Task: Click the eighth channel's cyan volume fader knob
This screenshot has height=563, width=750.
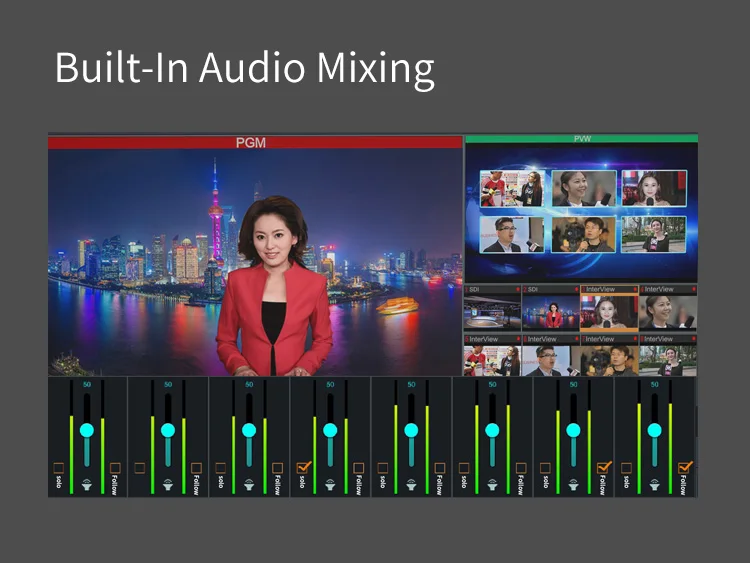Action: point(654,430)
